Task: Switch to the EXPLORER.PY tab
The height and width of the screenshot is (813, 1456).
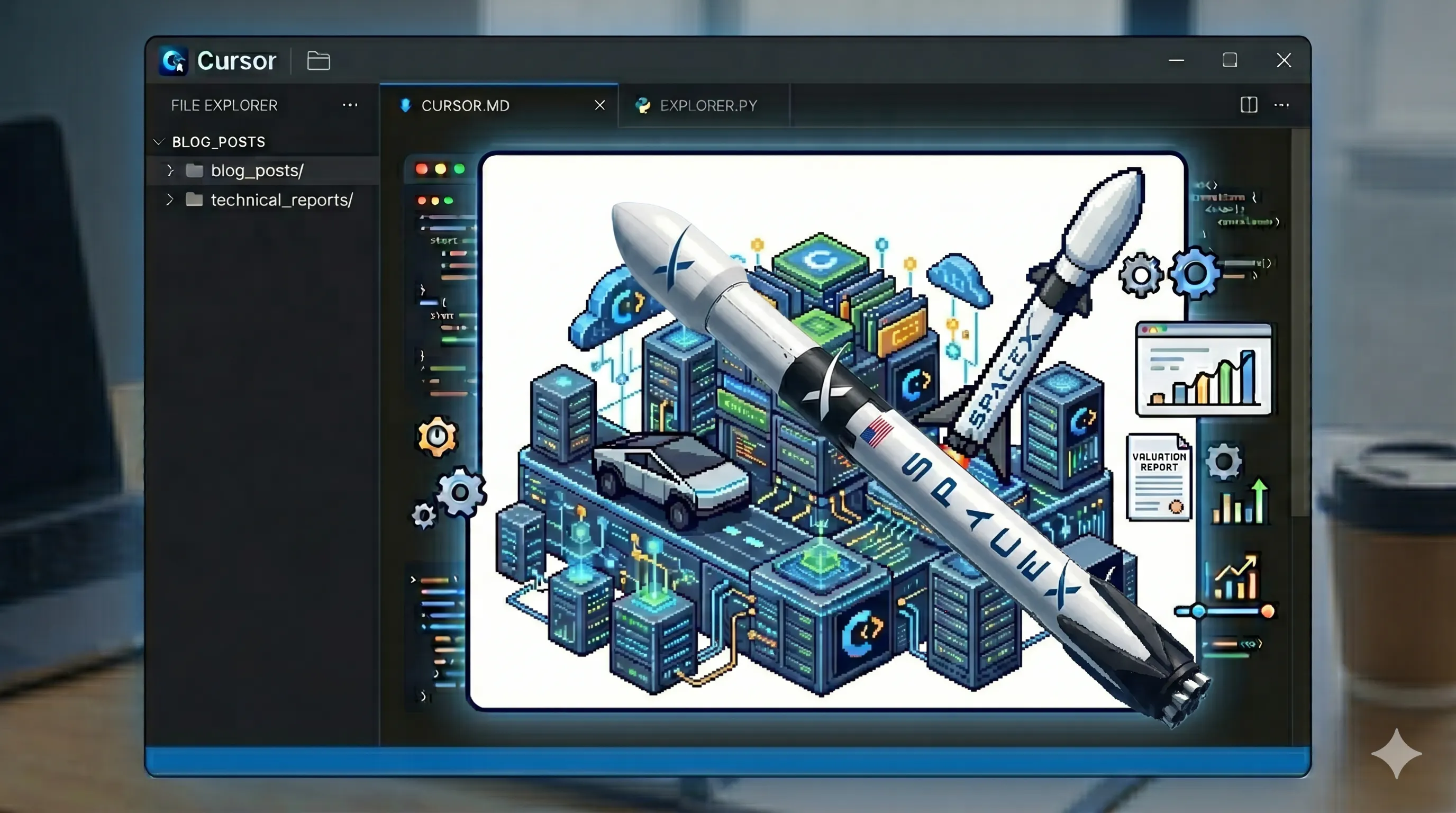Action: [708, 106]
